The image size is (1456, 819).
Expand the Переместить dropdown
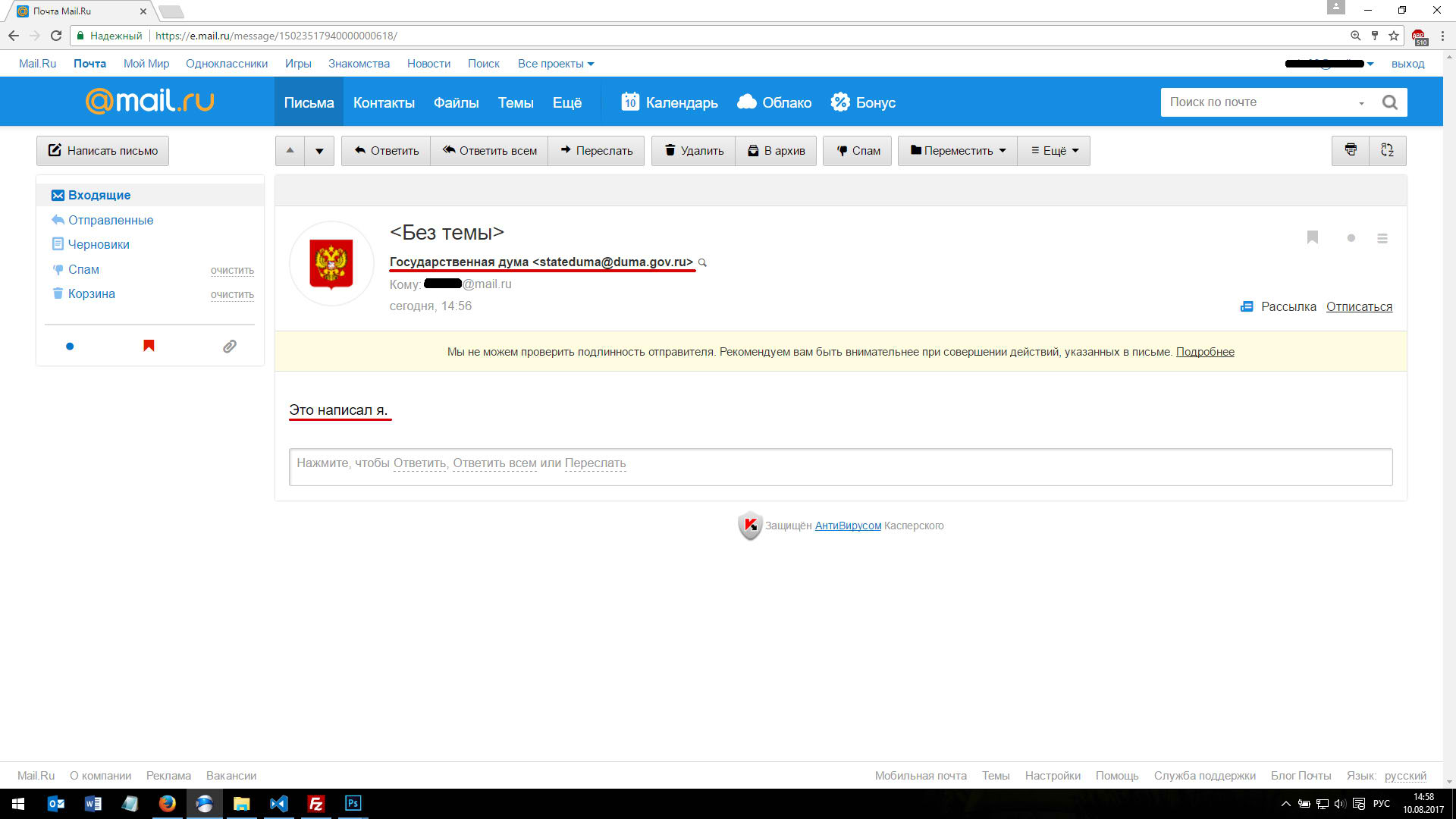(958, 151)
